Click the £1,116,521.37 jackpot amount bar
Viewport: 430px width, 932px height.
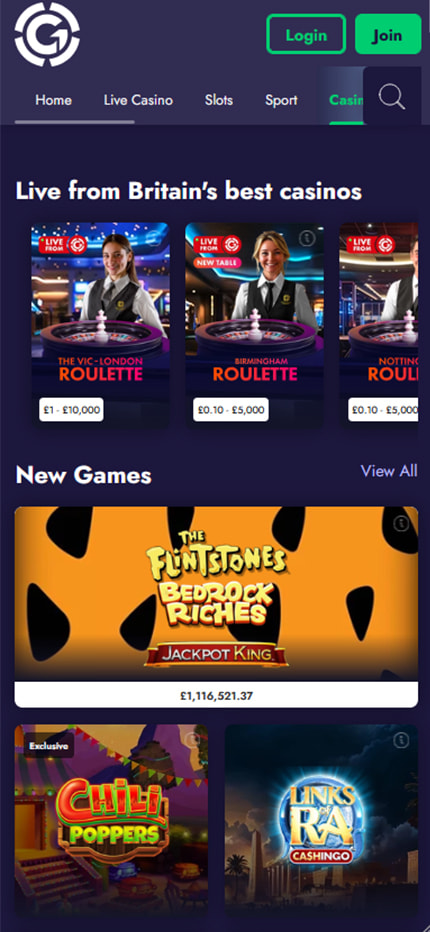pyautogui.click(x=216, y=695)
